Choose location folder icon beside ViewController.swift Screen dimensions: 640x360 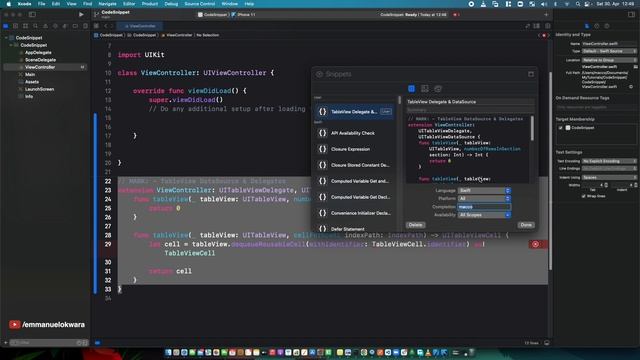tap(635, 67)
